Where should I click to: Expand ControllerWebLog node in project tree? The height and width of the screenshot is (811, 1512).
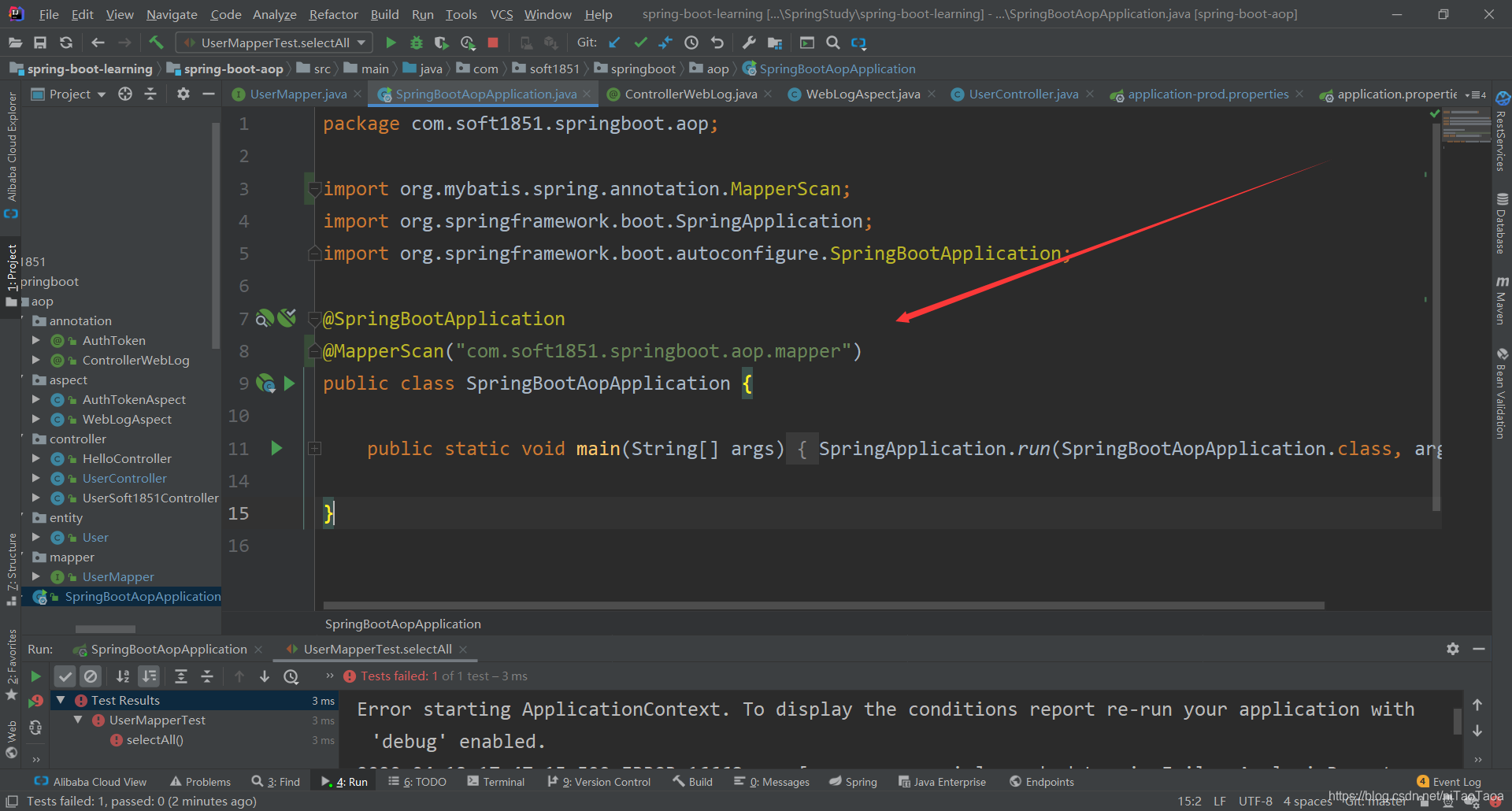35,360
